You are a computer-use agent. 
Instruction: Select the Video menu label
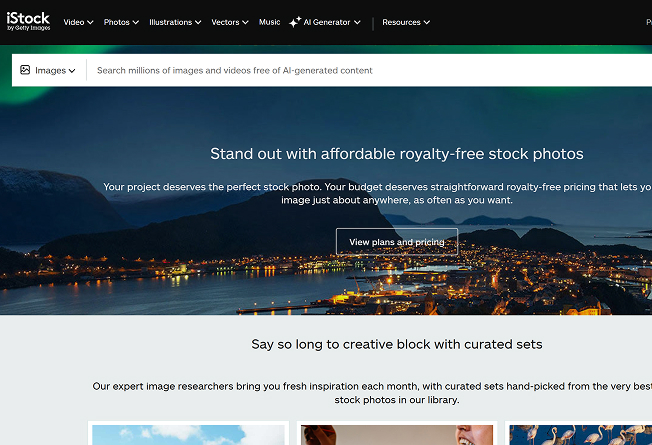click(74, 22)
